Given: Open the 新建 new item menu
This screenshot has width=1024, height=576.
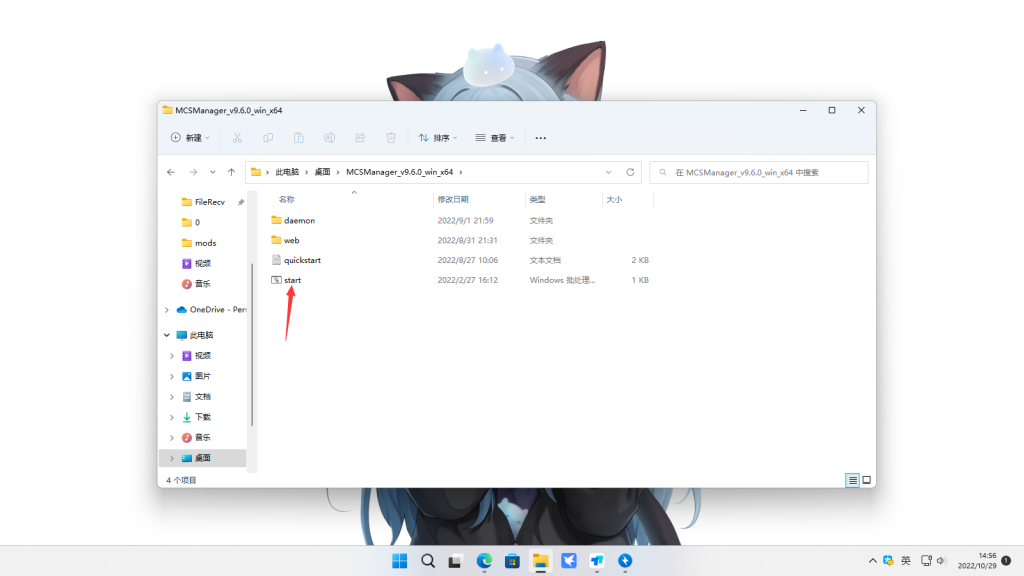Looking at the screenshot, I should (x=190, y=138).
